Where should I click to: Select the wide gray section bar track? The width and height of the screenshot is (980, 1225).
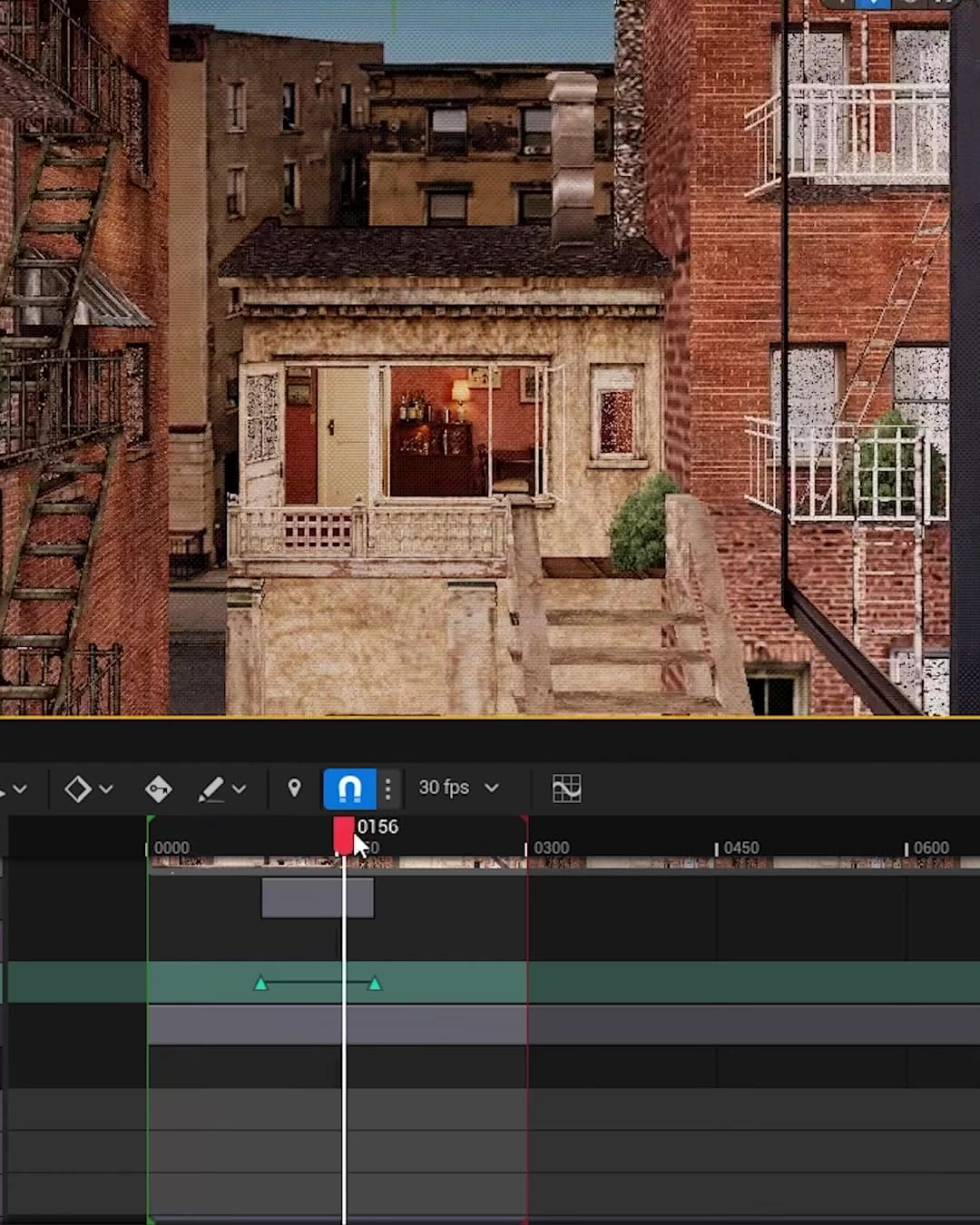[564, 1024]
